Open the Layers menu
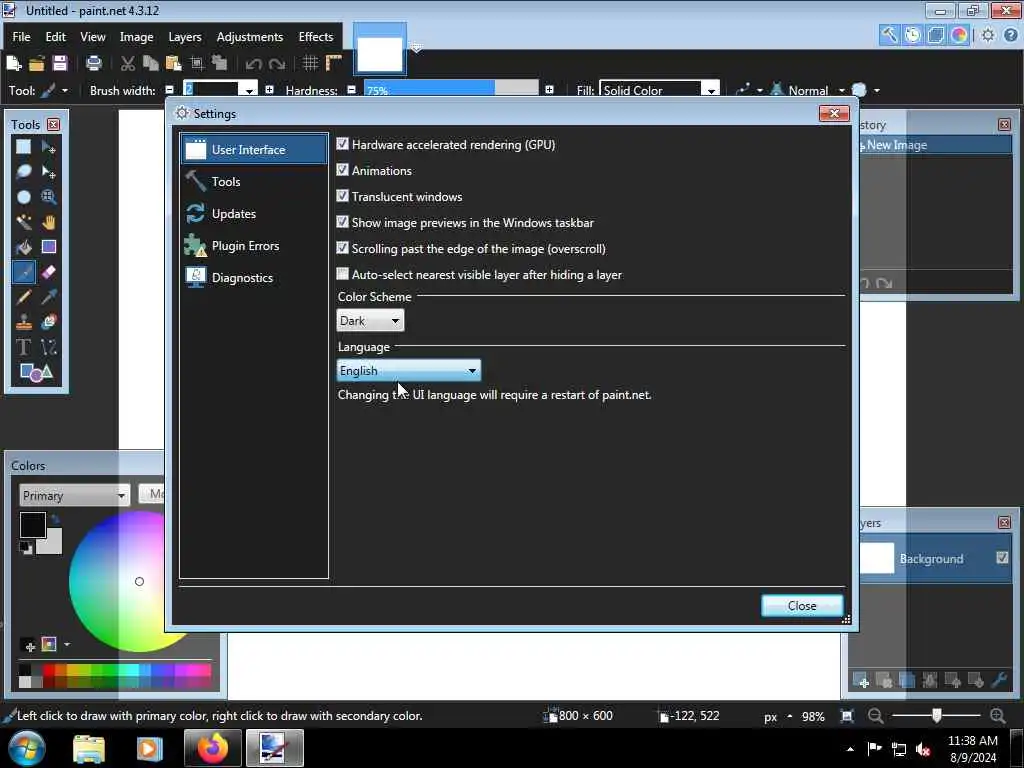 coord(185,37)
